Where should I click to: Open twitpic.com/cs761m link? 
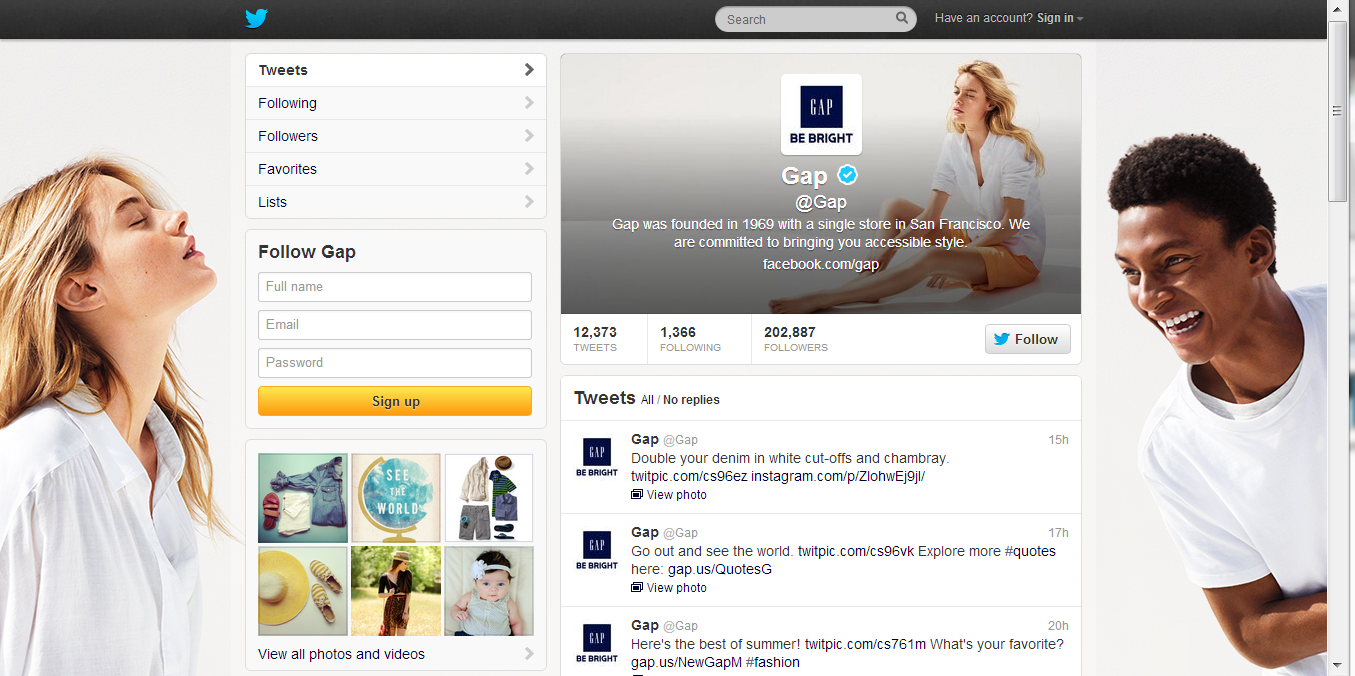(866, 644)
